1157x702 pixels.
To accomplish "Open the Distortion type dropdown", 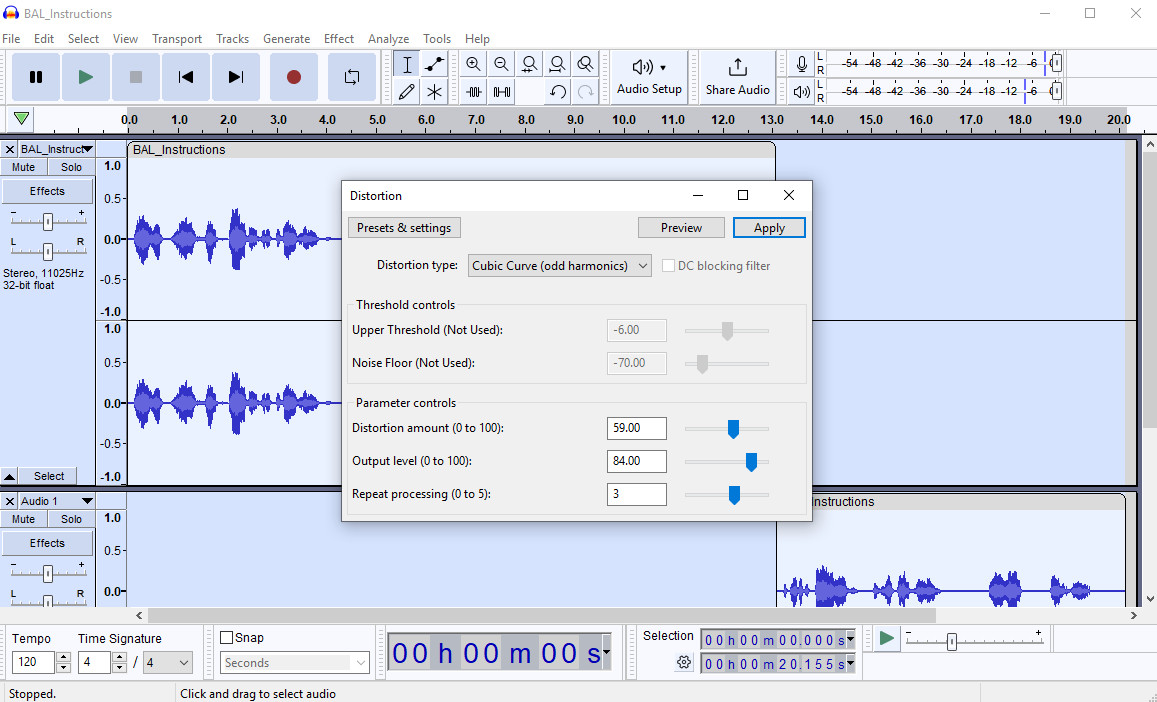I will click(x=558, y=265).
